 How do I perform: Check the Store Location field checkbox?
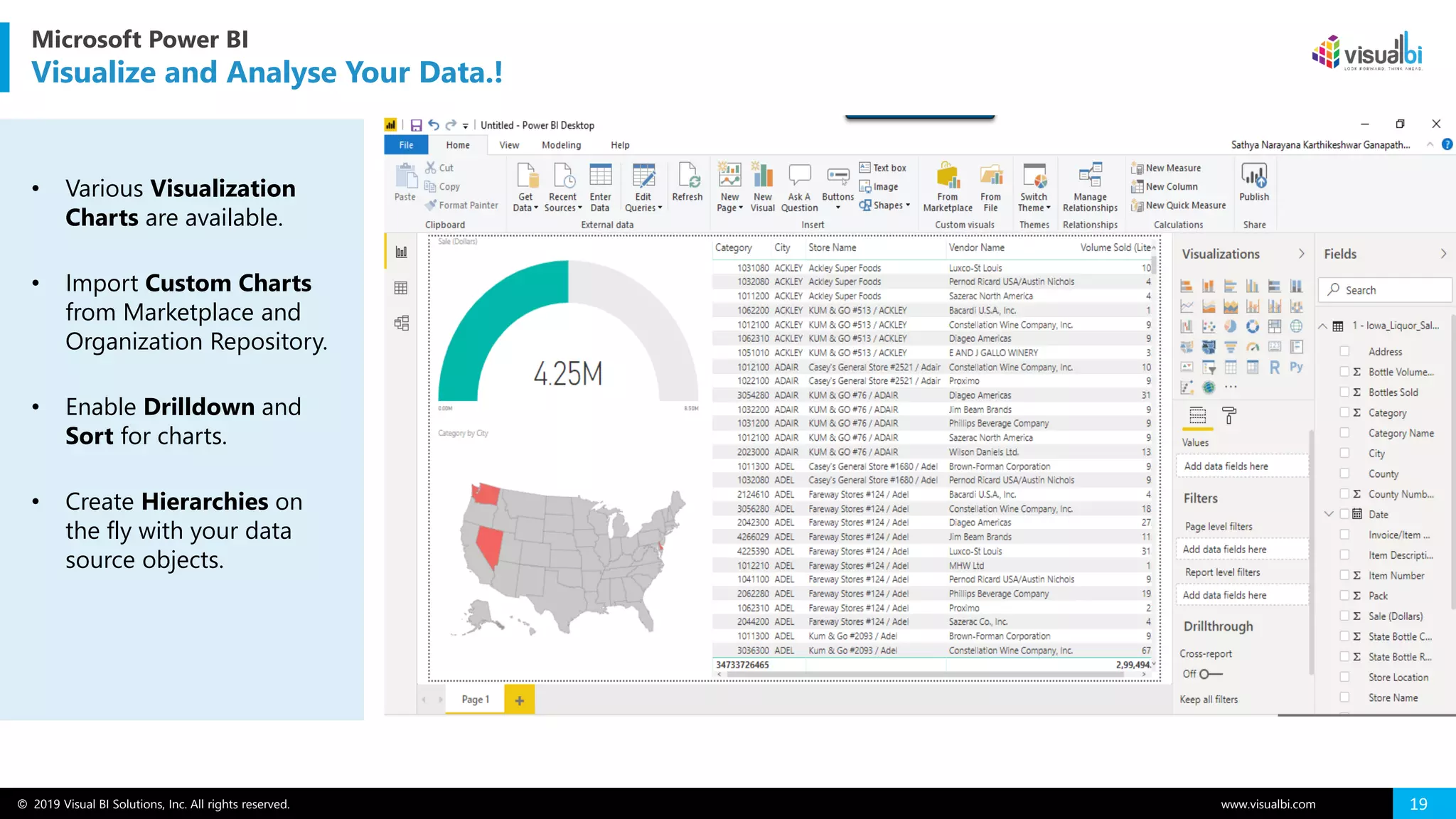click(1344, 677)
